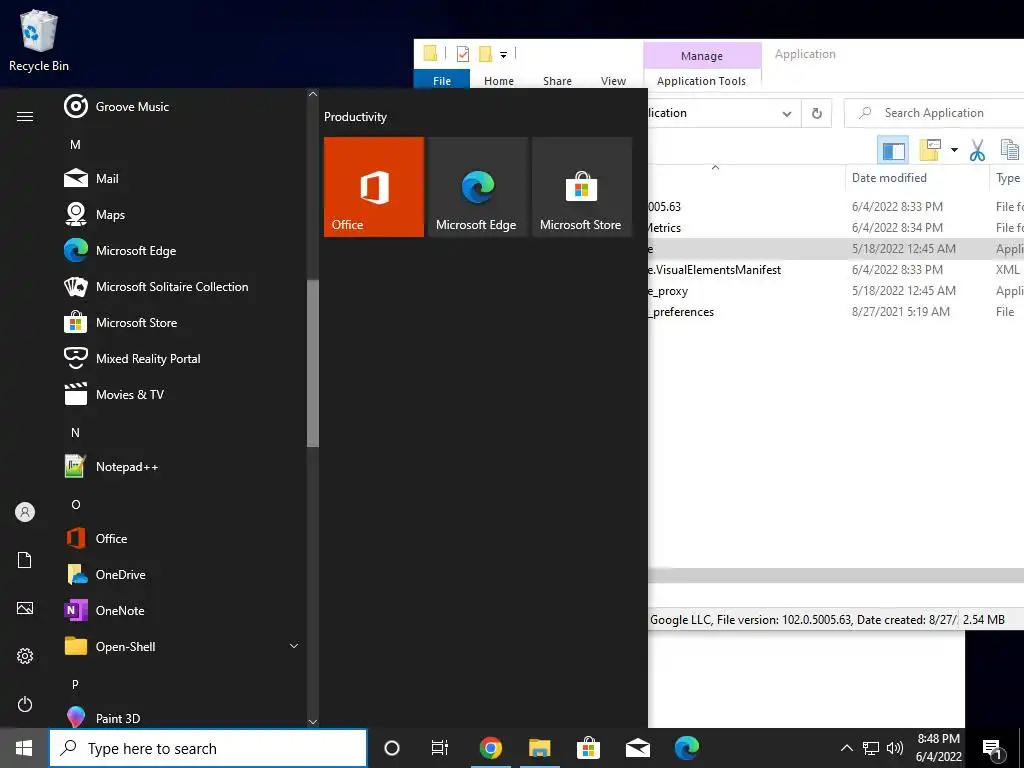Click the app list scroll up arrow
Screen dimensions: 1024x768
click(x=313, y=95)
